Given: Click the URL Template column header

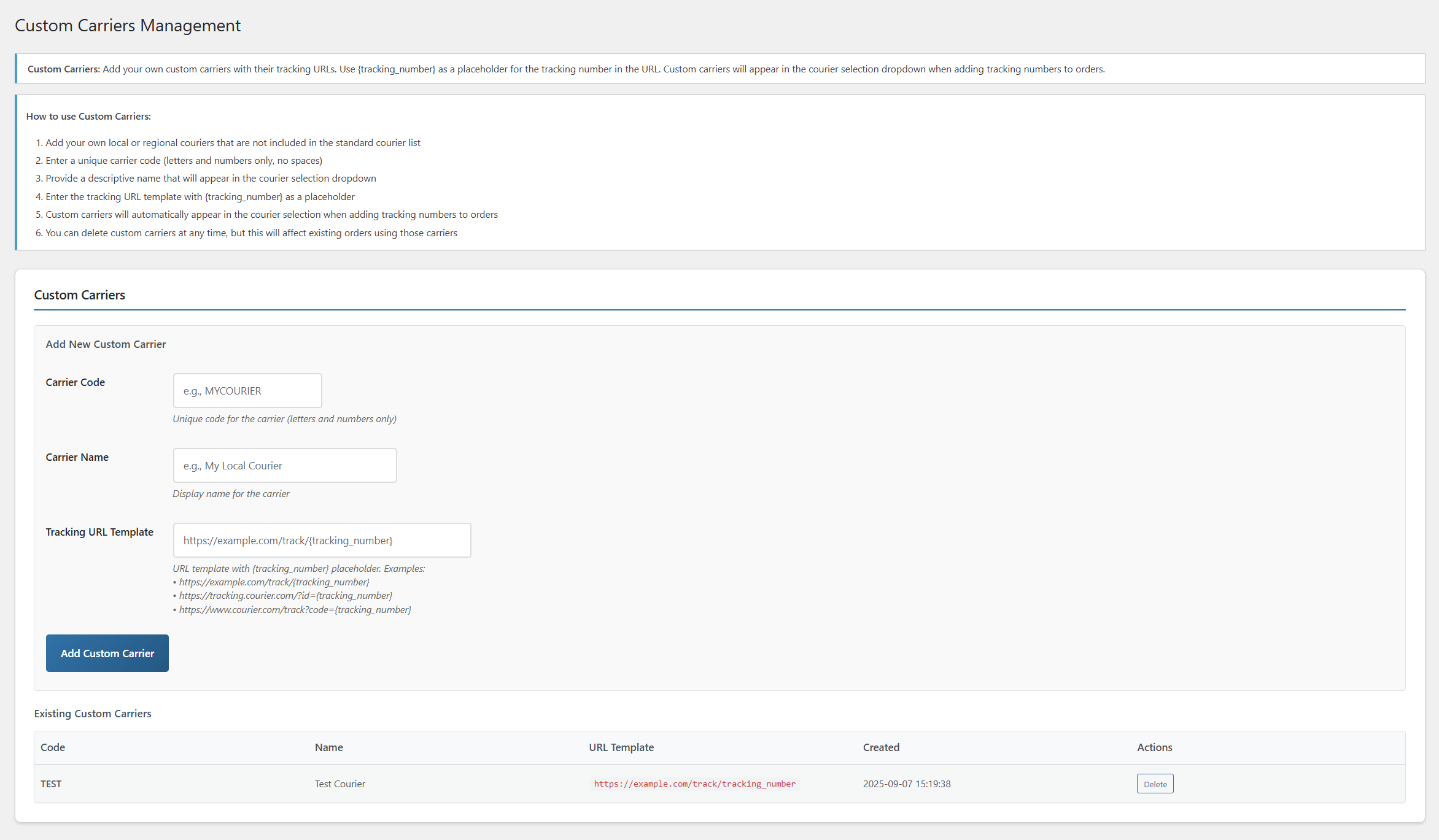Looking at the screenshot, I should [x=621, y=747].
